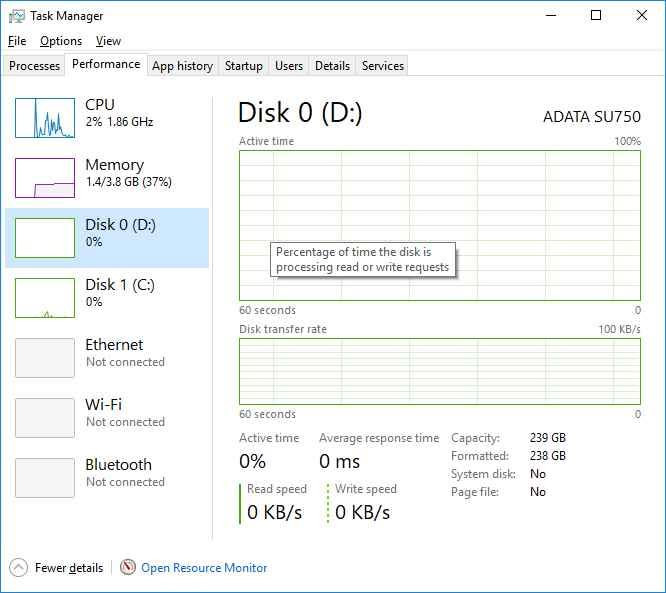Click the Task Manager title bar icon

coord(17,16)
